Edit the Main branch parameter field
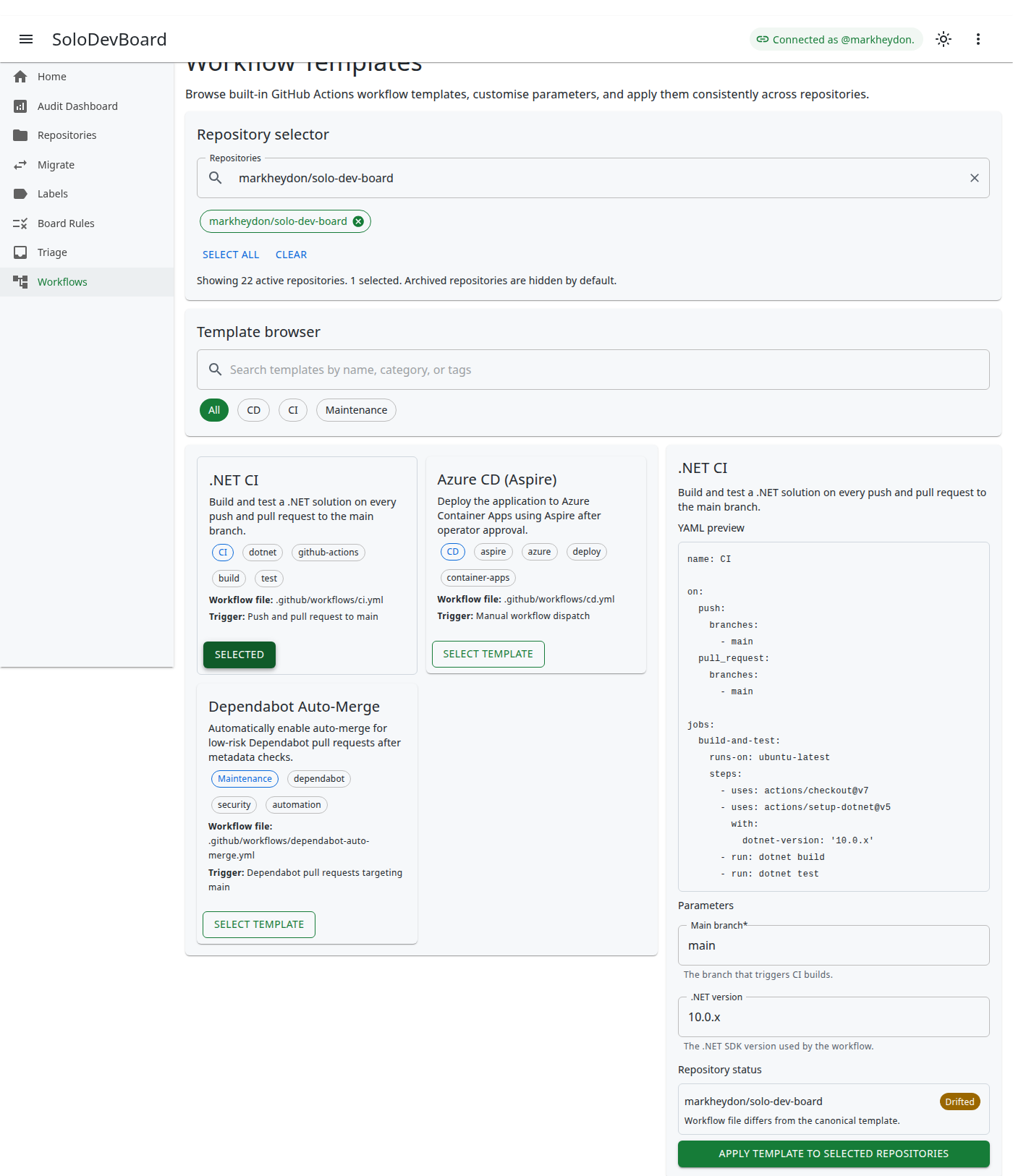Screen dimensions: 1013x1176 pyautogui.click(x=834, y=945)
